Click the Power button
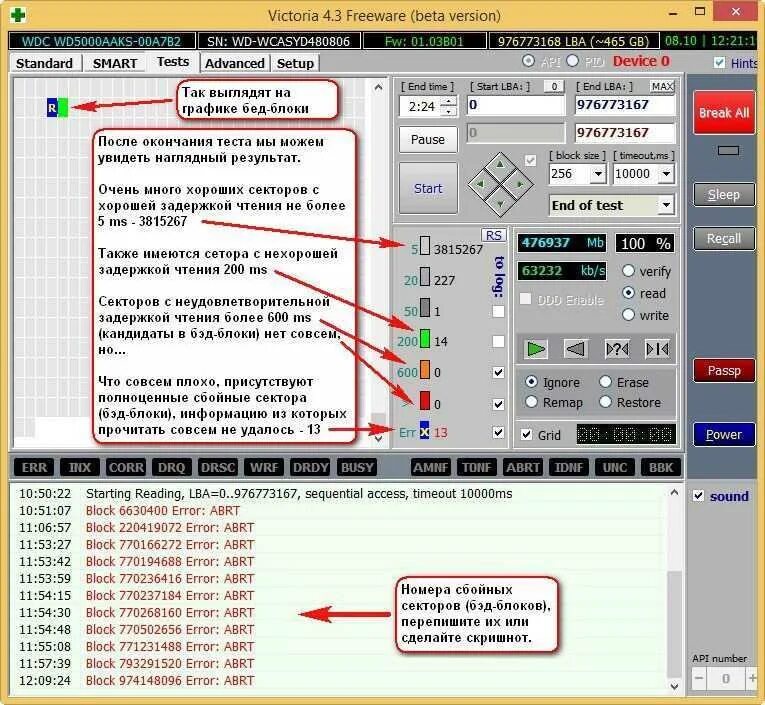765x705 pixels. click(x=724, y=434)
